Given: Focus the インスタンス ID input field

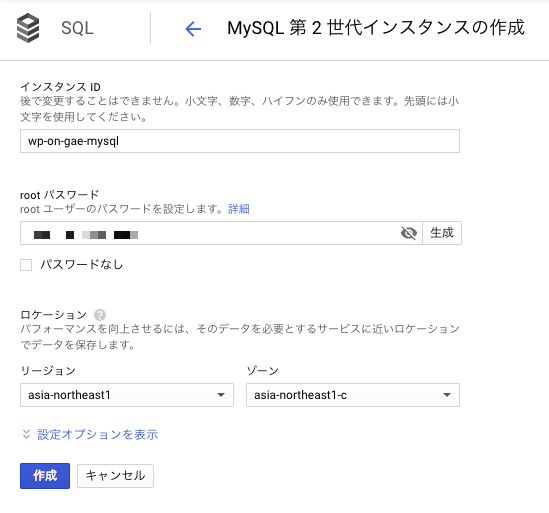Looking at the screenshot, I should click(240, 141).
